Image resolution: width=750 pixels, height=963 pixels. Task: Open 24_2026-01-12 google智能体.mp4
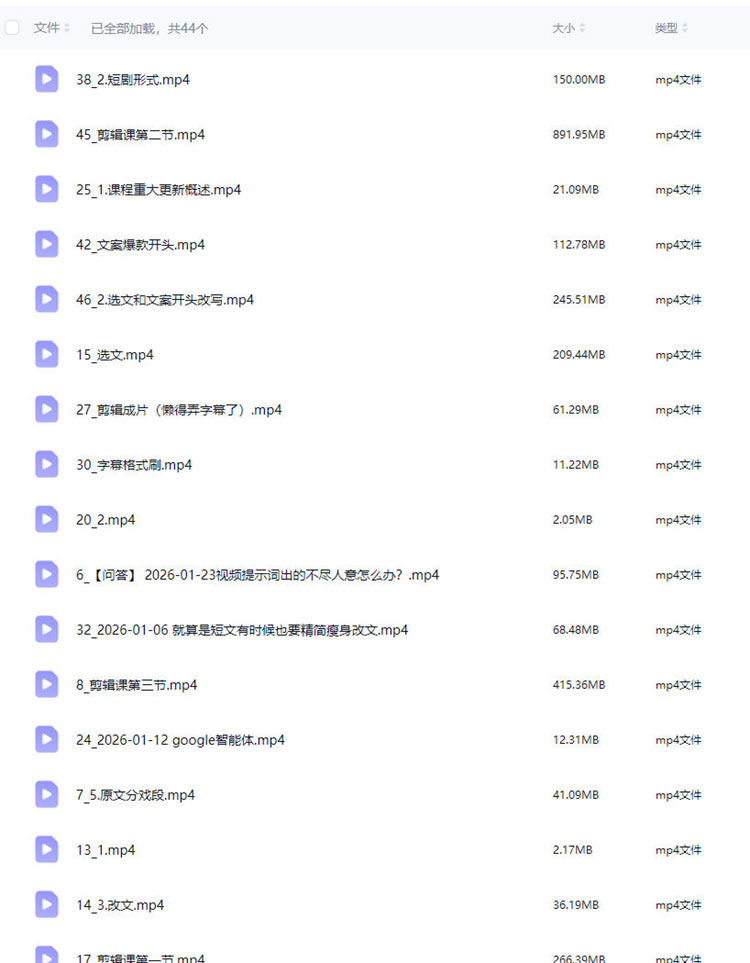tap(180, 740)
